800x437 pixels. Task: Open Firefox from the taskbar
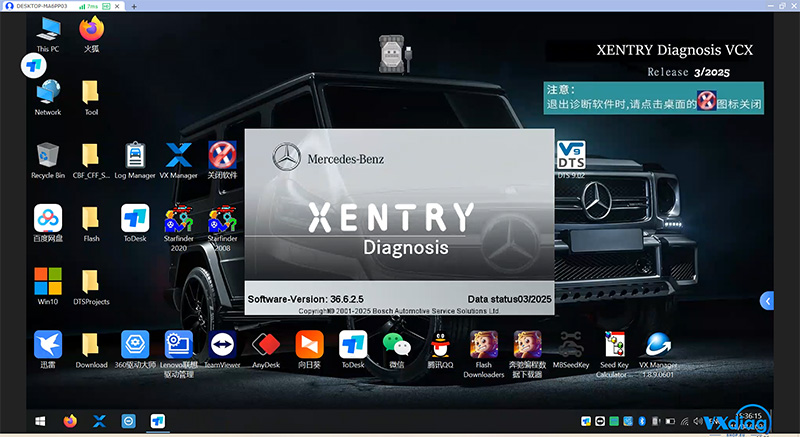[70, 421]
